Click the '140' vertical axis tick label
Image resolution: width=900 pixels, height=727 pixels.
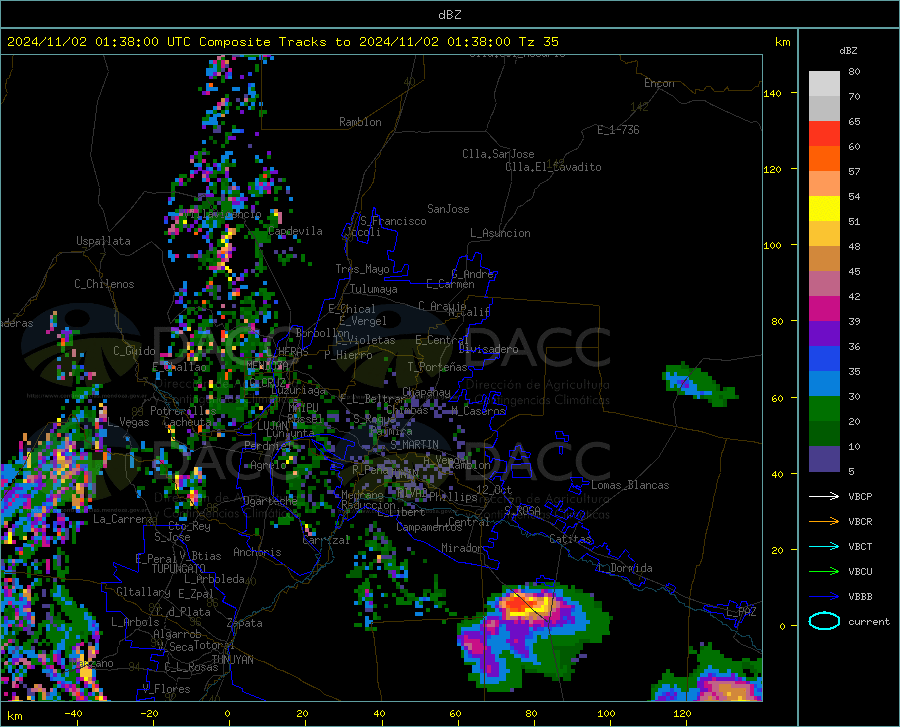(x=772, y=93)
